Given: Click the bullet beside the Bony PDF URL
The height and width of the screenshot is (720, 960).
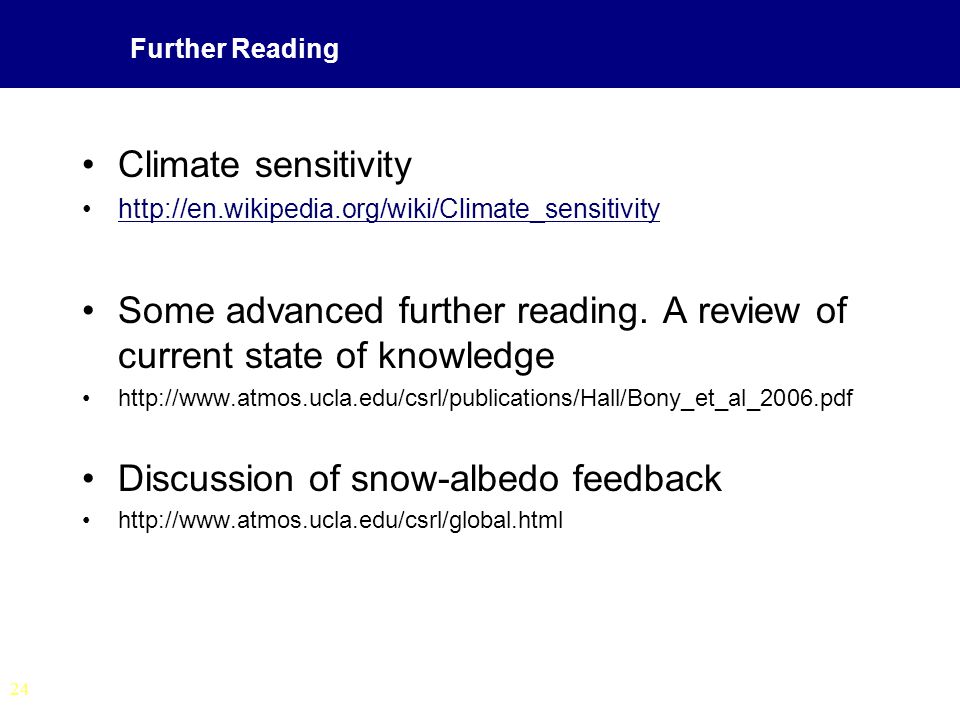Looking at the screenshot, I should tap(86, 399).
